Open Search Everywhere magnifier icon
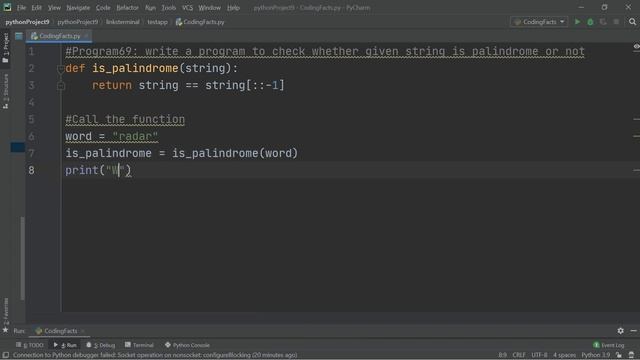This screenshot has height=360, width=640. point(632,22)
